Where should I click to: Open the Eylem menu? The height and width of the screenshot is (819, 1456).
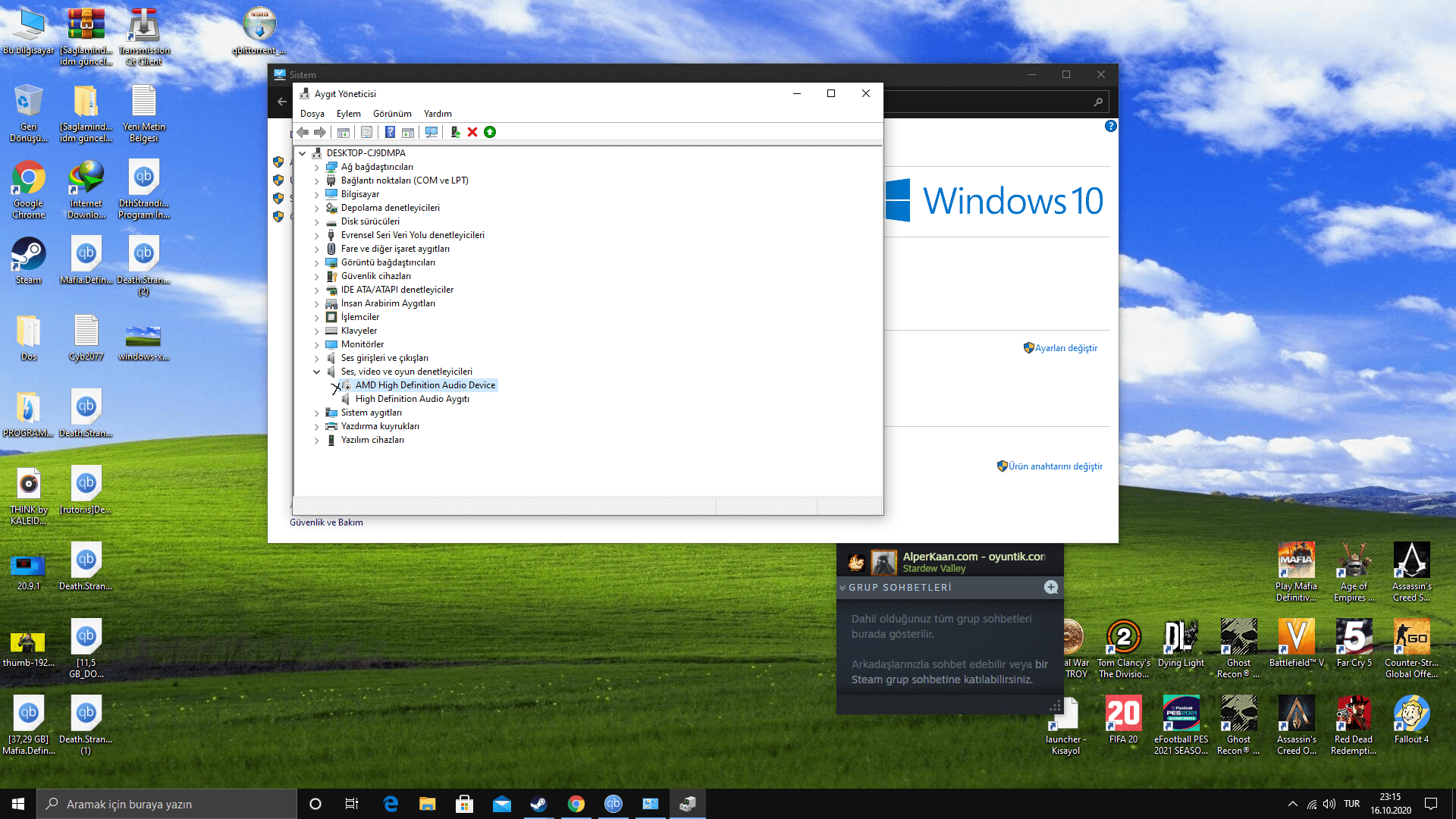pos(348,114)
